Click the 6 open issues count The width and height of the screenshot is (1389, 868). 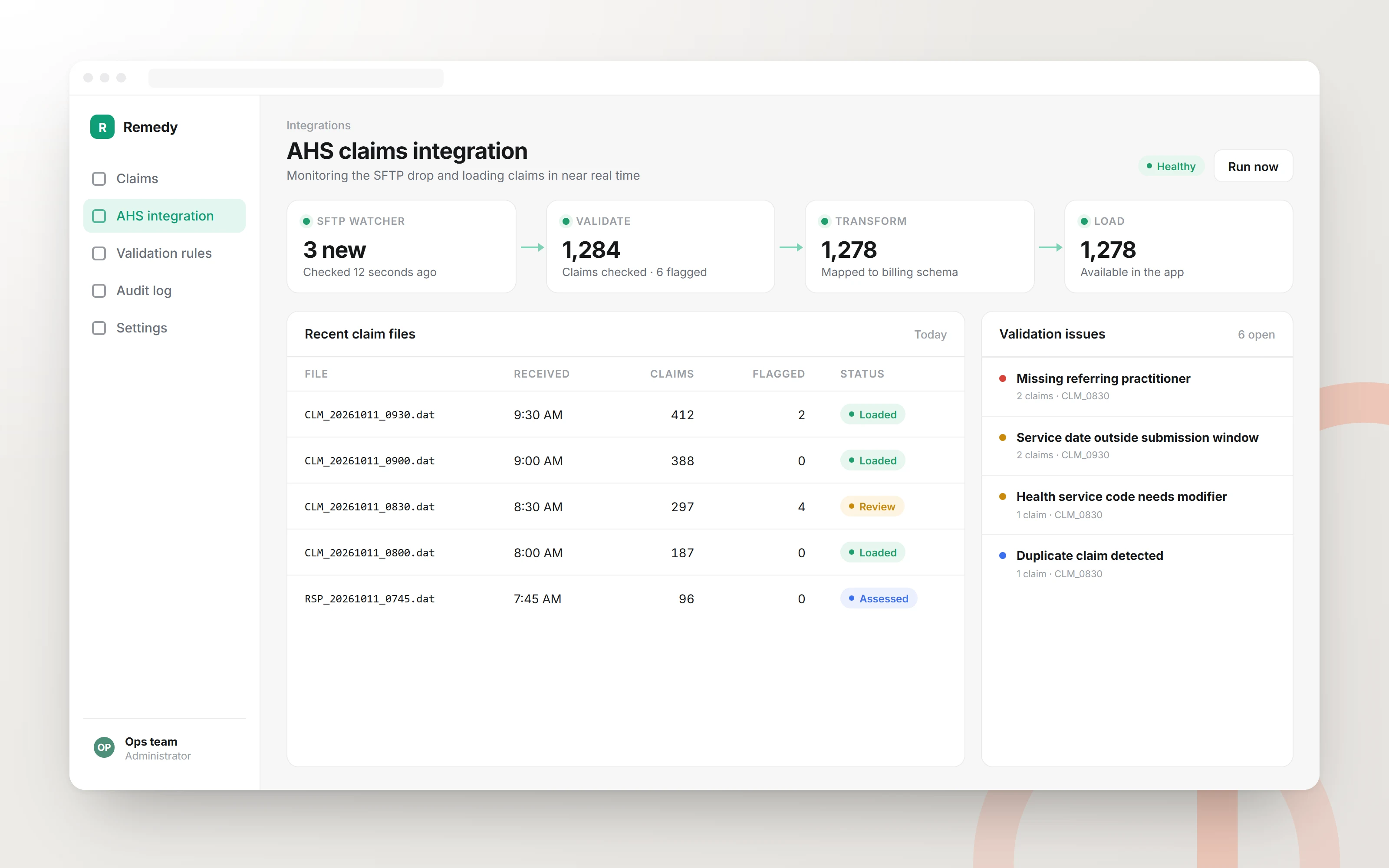(1256, 335)
